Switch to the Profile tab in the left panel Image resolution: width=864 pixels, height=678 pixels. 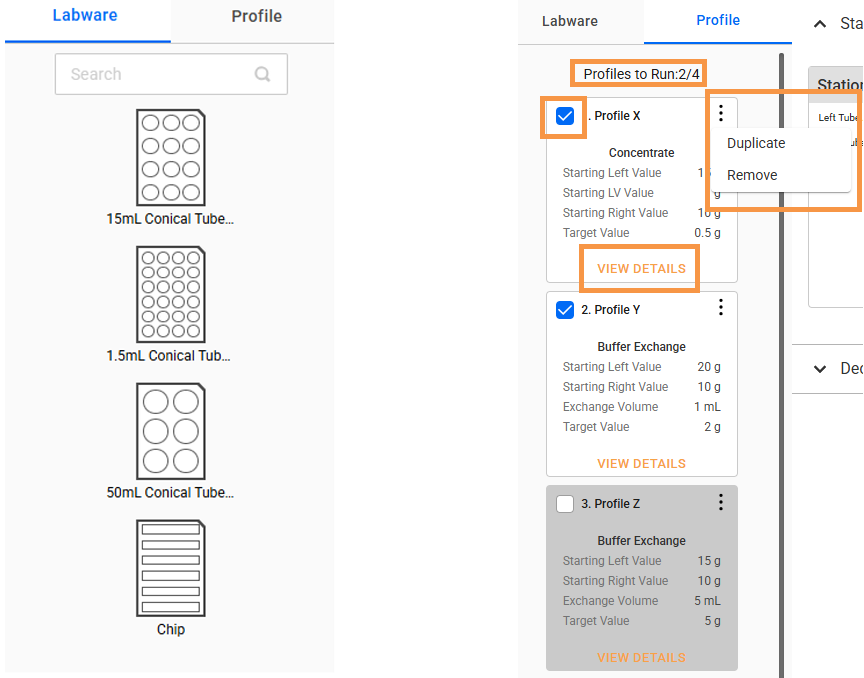click(x=256, y=16)
